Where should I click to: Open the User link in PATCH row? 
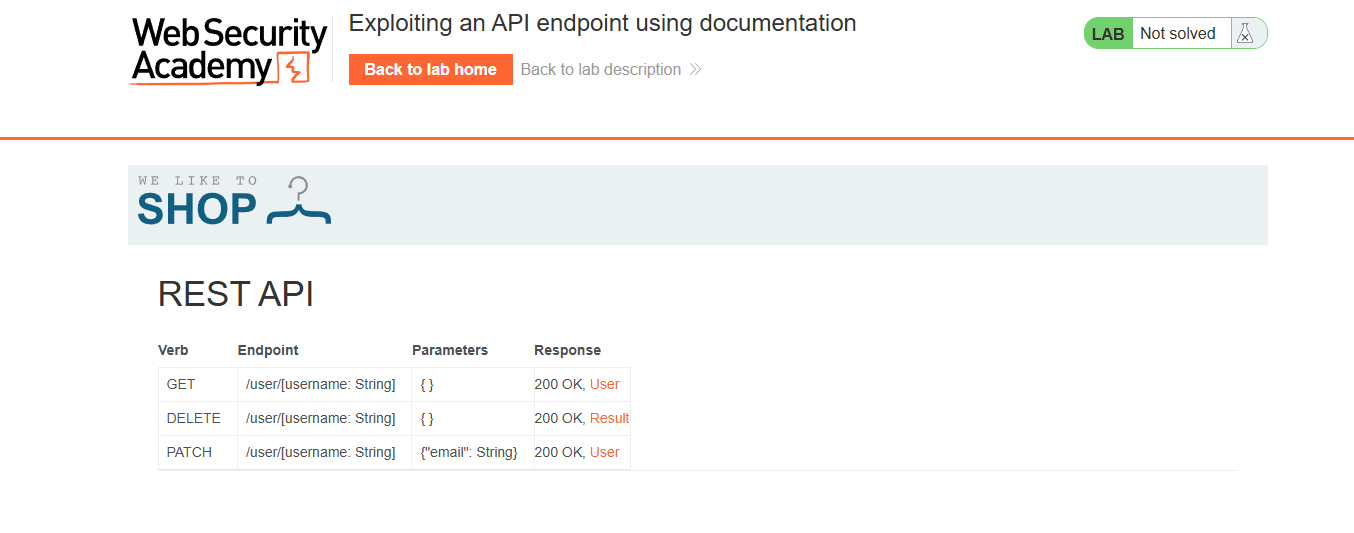(604, 452)
